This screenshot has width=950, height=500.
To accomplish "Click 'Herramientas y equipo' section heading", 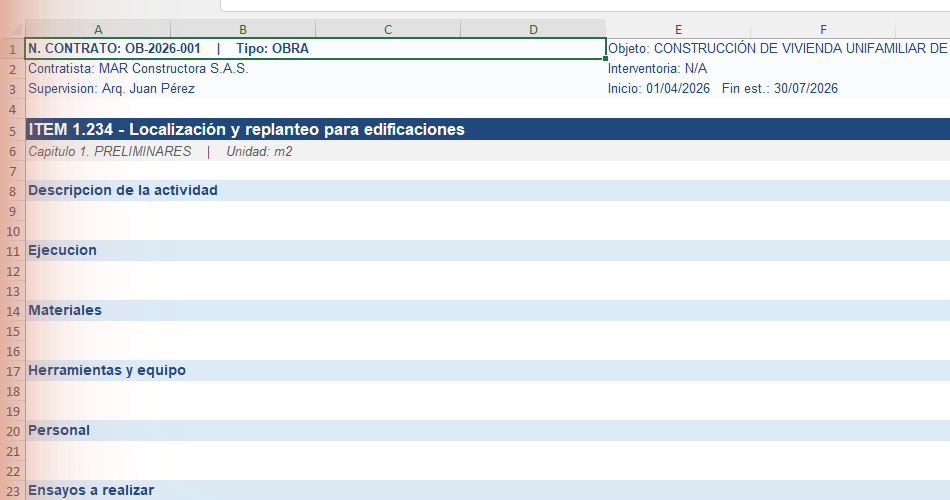I will coord(488,370).
